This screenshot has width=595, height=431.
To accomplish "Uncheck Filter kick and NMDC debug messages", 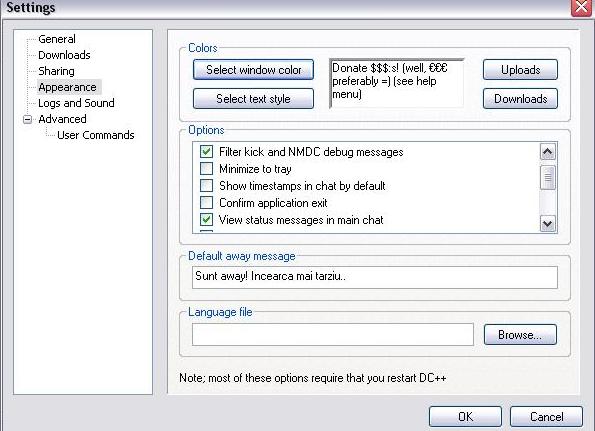I will point(206,152).
